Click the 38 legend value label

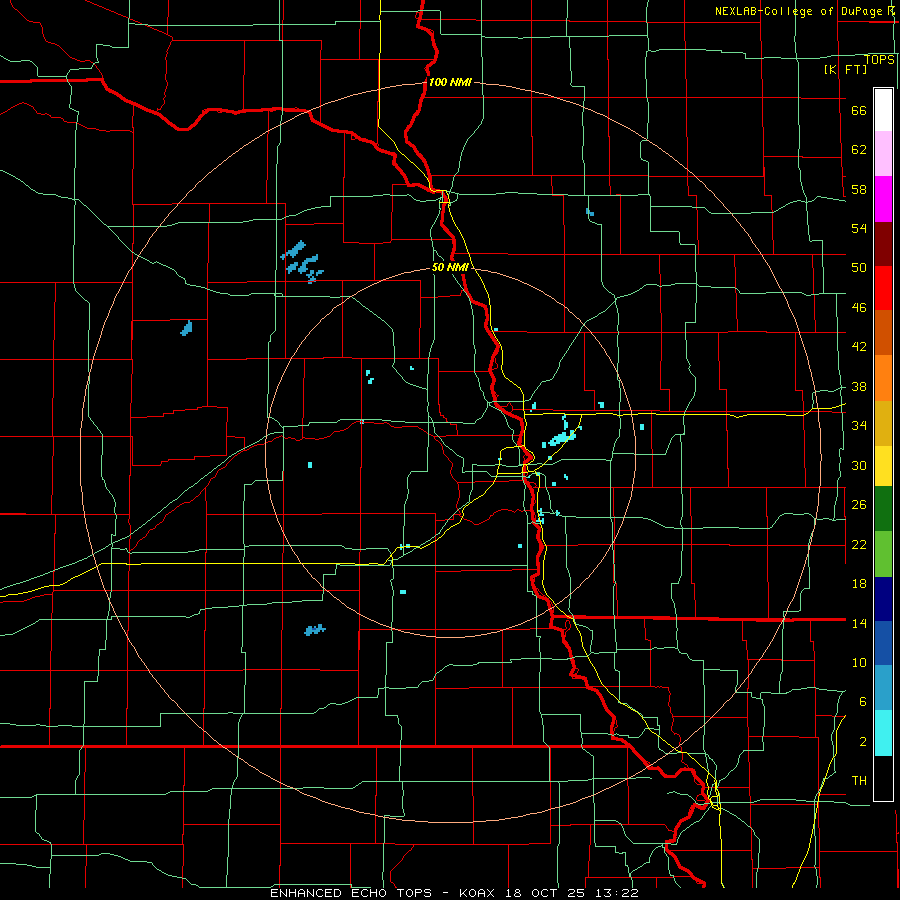[859, 386]
